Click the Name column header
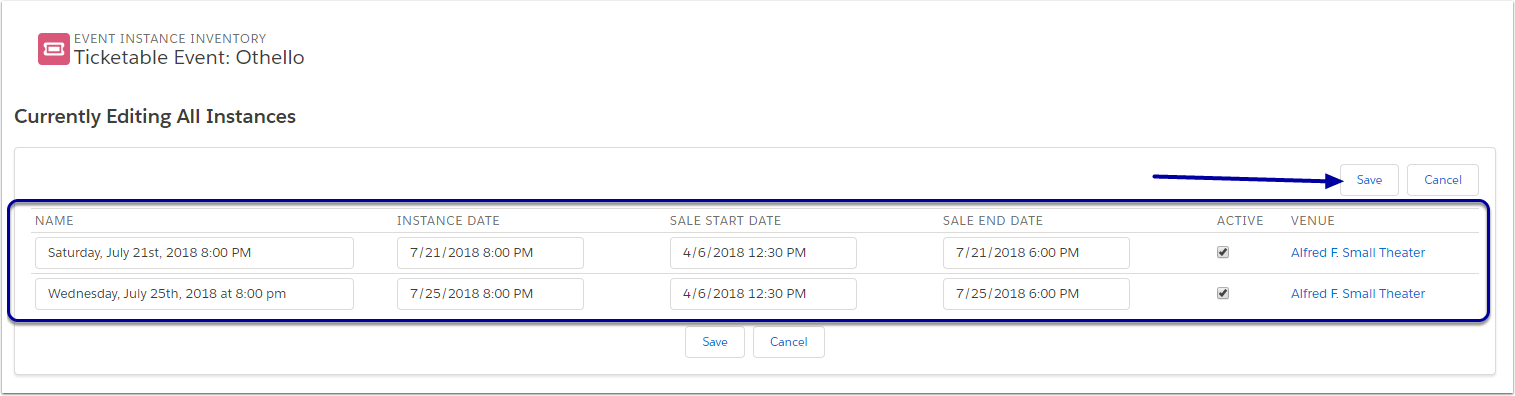The height and width of the screenshot is (396, 1515). click(x=54, y=221)
